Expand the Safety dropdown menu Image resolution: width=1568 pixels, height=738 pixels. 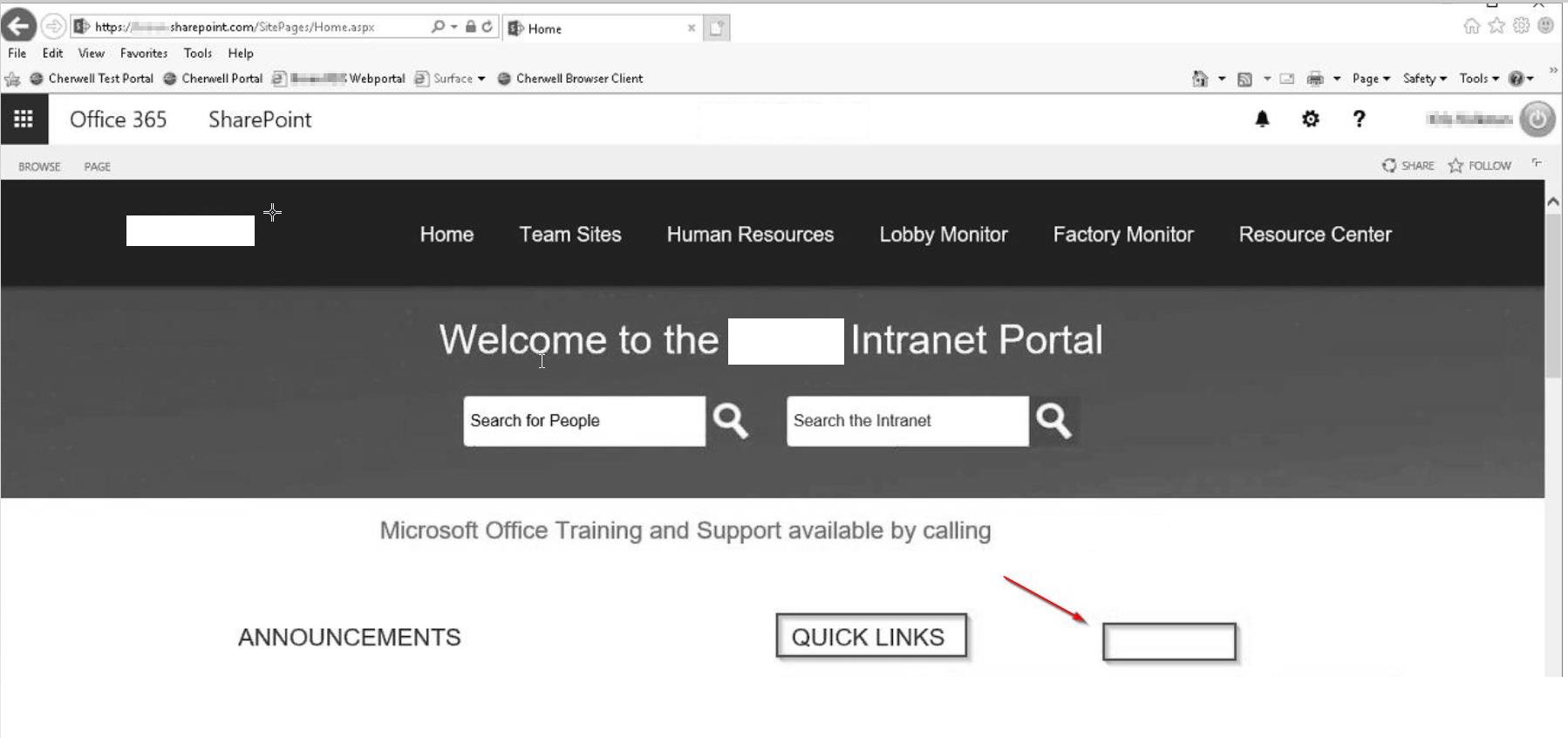pos(1424,79)
